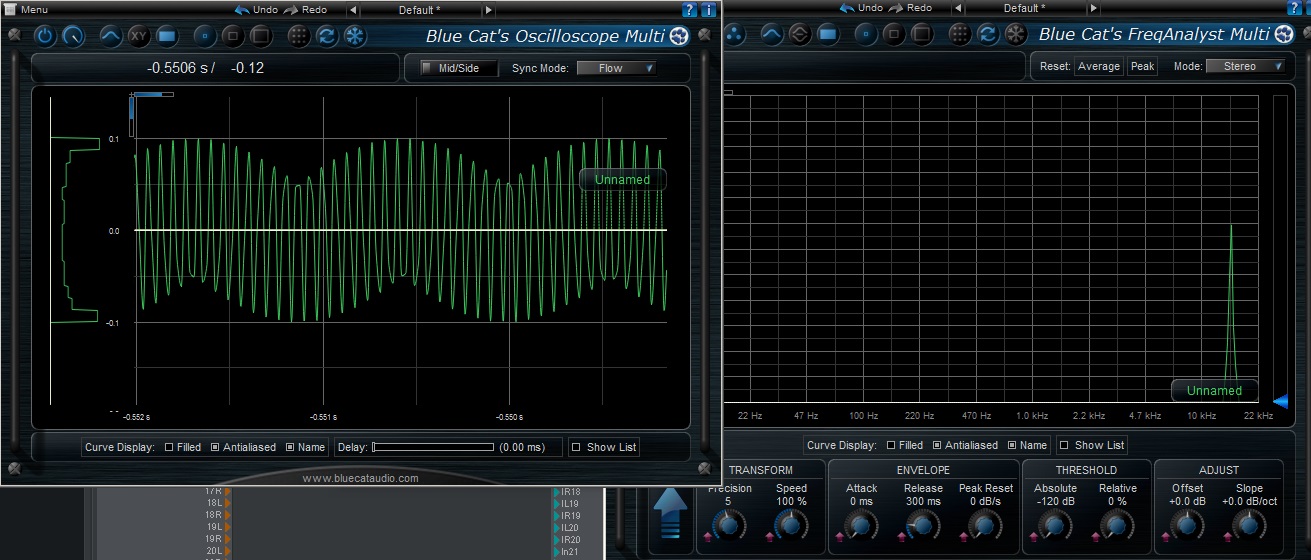This screenshot has height=560, width=1311.
Task: Enable Filled curve display in Oscilloscope
Action: click(169, 447)
